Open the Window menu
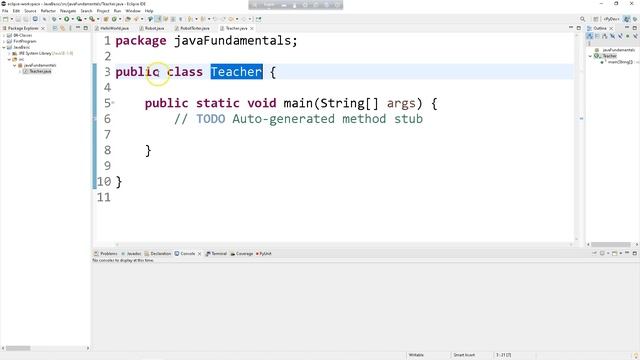This screenshot has width=640, height=360. [x=133, y=11]
